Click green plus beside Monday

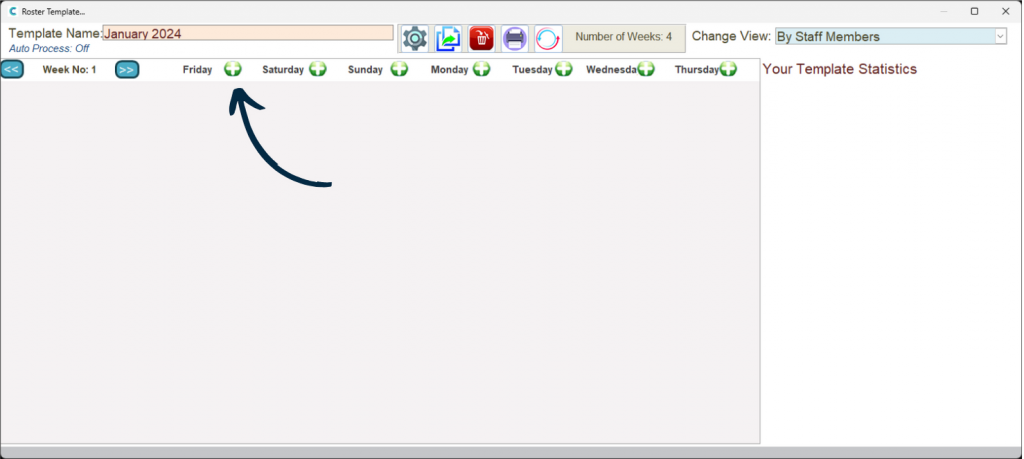pos(481,69)
